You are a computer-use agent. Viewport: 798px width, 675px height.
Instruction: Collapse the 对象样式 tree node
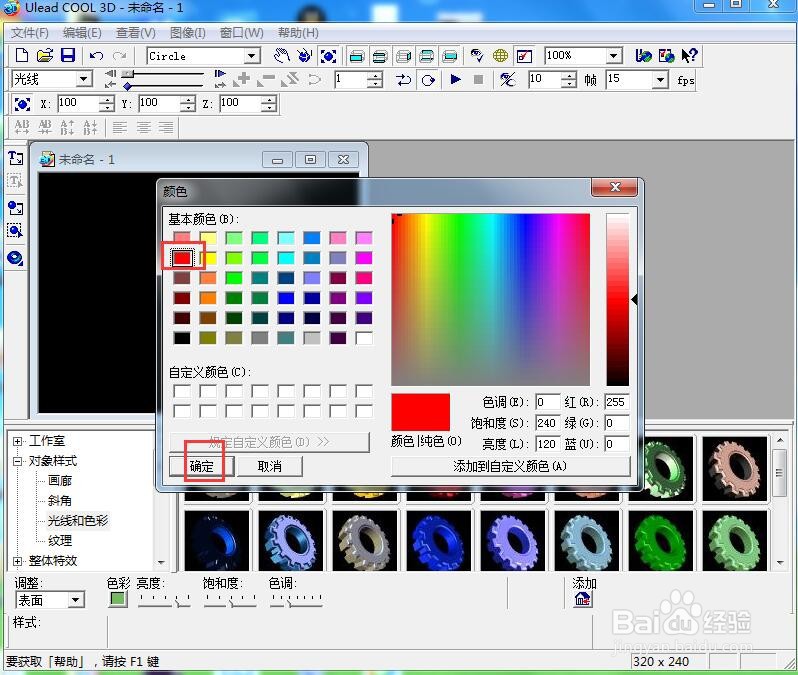(x=18, y=461)
